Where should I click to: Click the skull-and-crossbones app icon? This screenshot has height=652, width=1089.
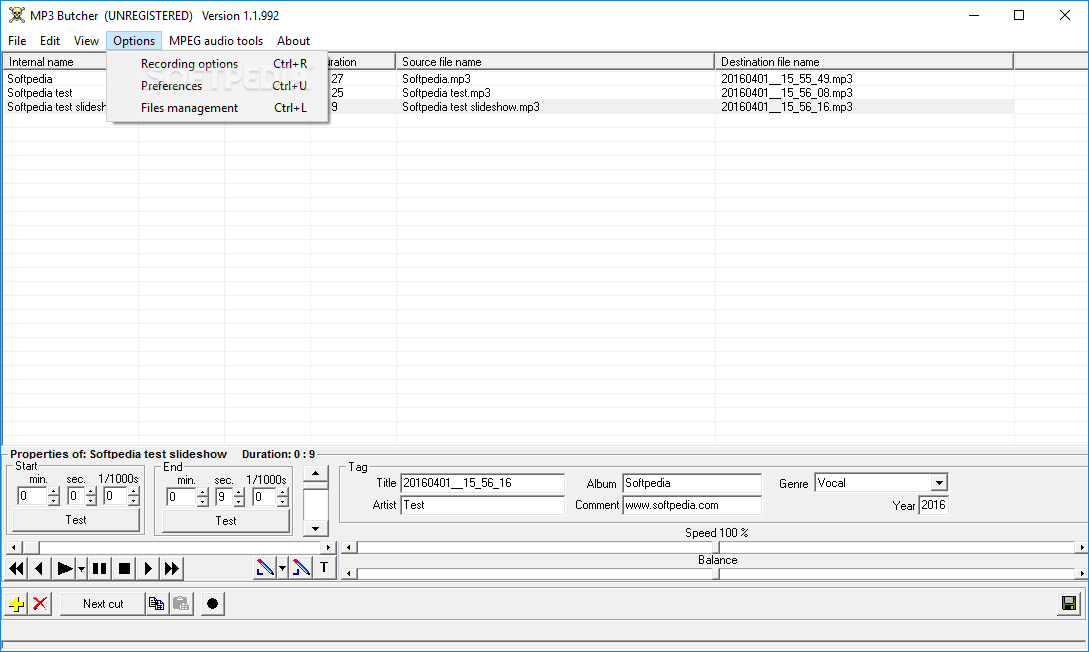click(17, 15)
